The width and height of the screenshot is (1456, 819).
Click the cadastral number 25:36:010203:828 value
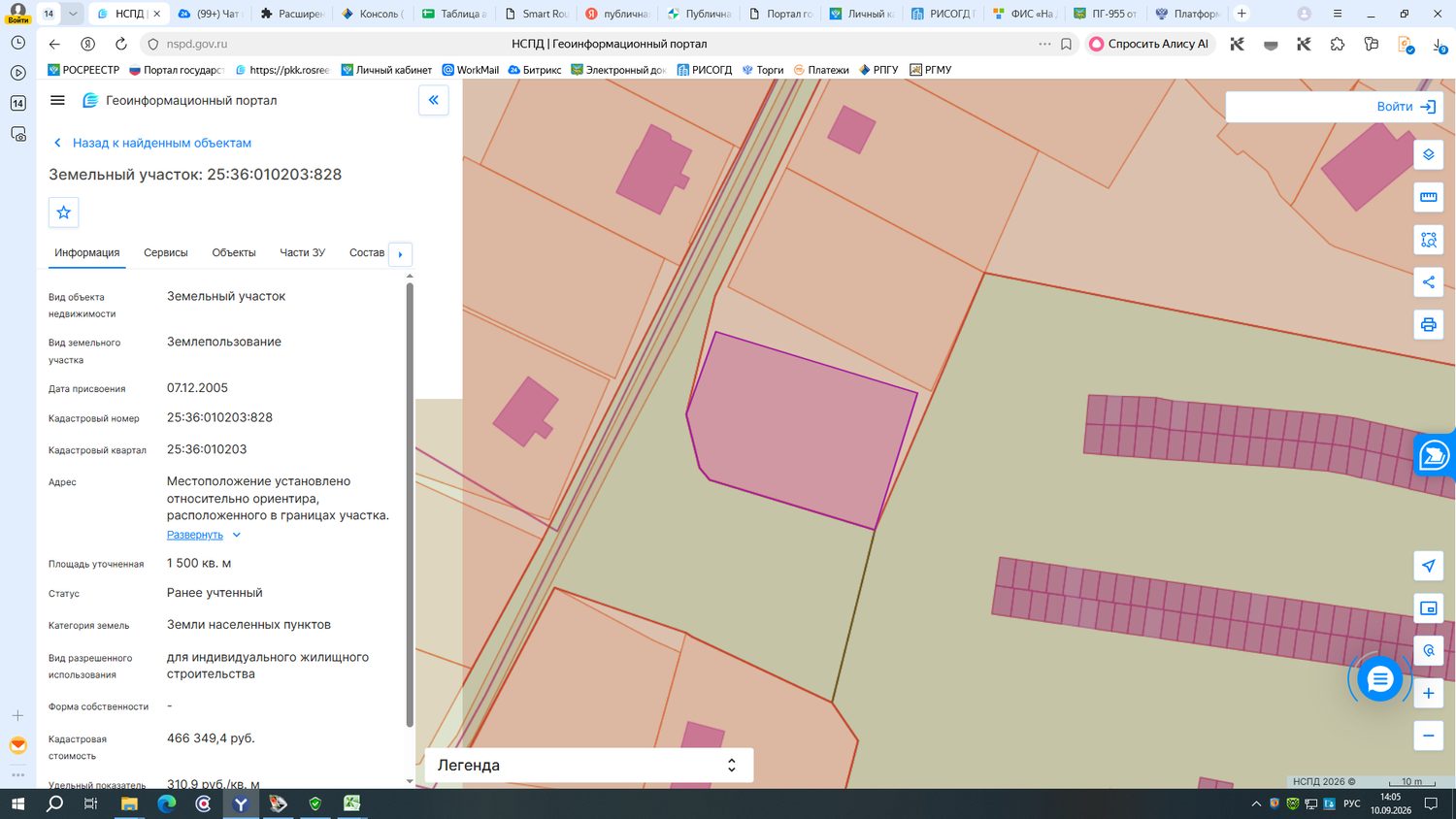coord(219,417)
